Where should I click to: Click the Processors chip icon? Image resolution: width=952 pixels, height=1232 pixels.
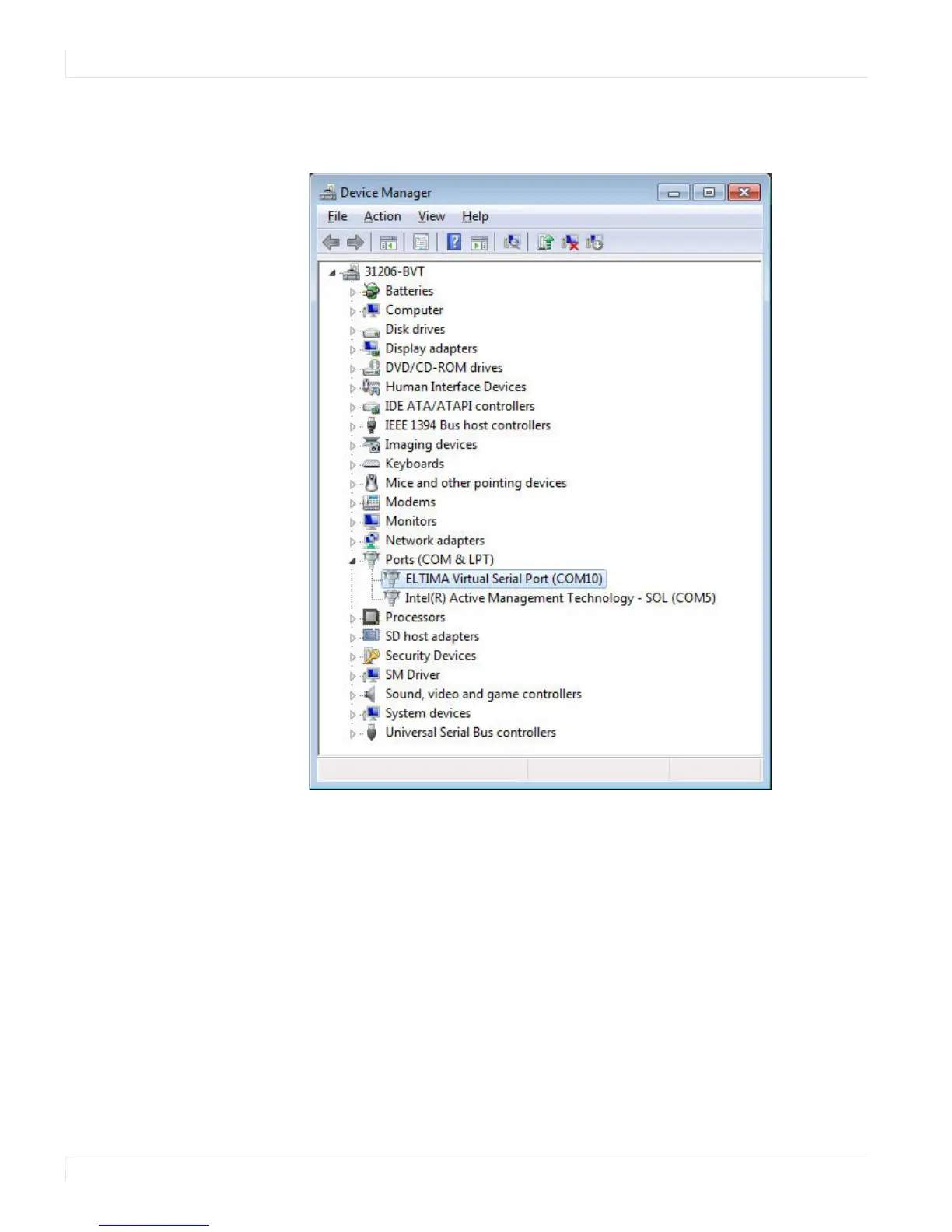371,618
